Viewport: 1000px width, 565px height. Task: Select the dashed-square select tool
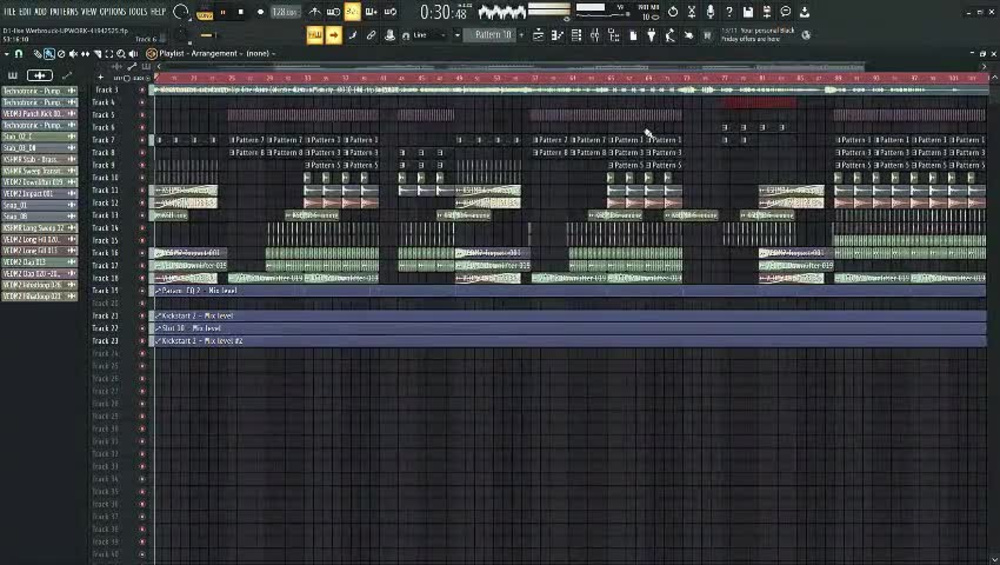109,54
